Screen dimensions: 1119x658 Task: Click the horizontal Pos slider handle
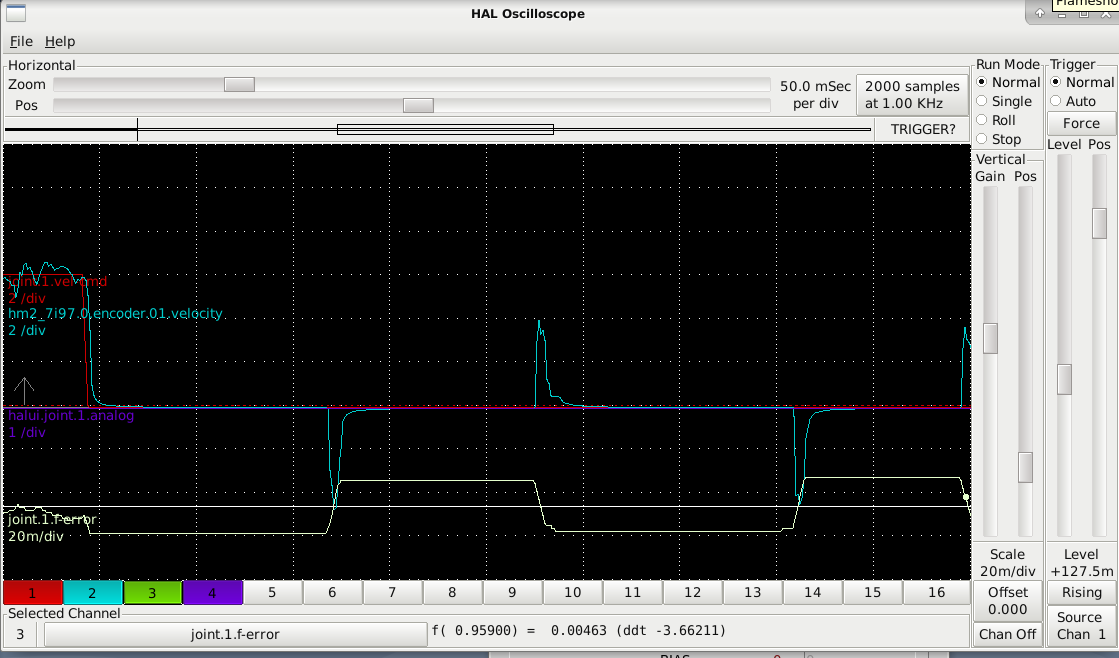coord(418,105)
